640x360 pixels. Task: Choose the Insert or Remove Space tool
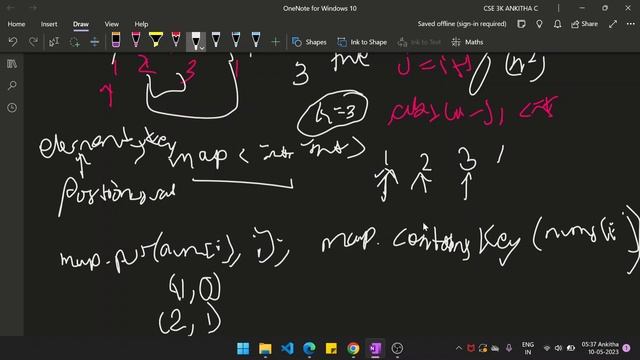[94, 42]
